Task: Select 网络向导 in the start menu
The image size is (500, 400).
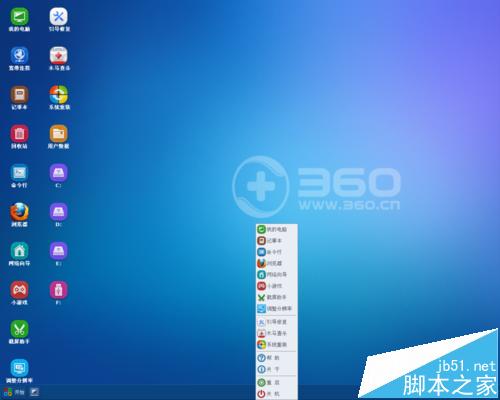Action: point(276,275)
